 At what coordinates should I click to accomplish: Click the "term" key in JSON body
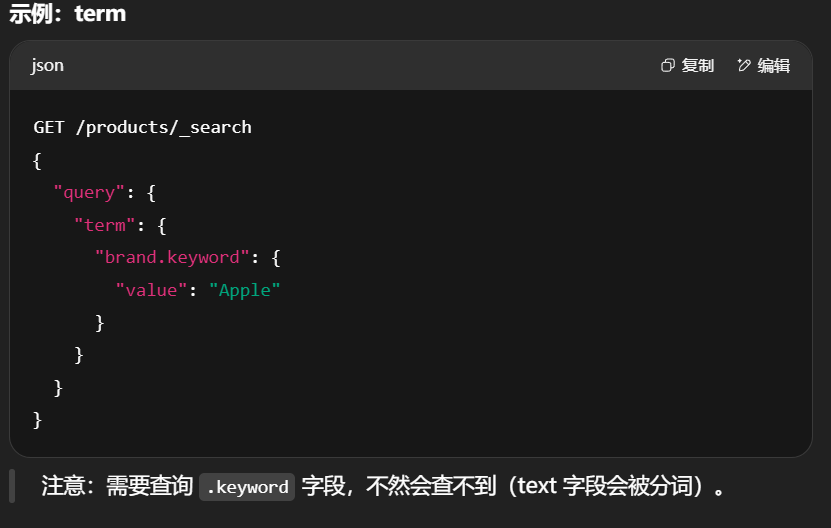coord(104,225)
